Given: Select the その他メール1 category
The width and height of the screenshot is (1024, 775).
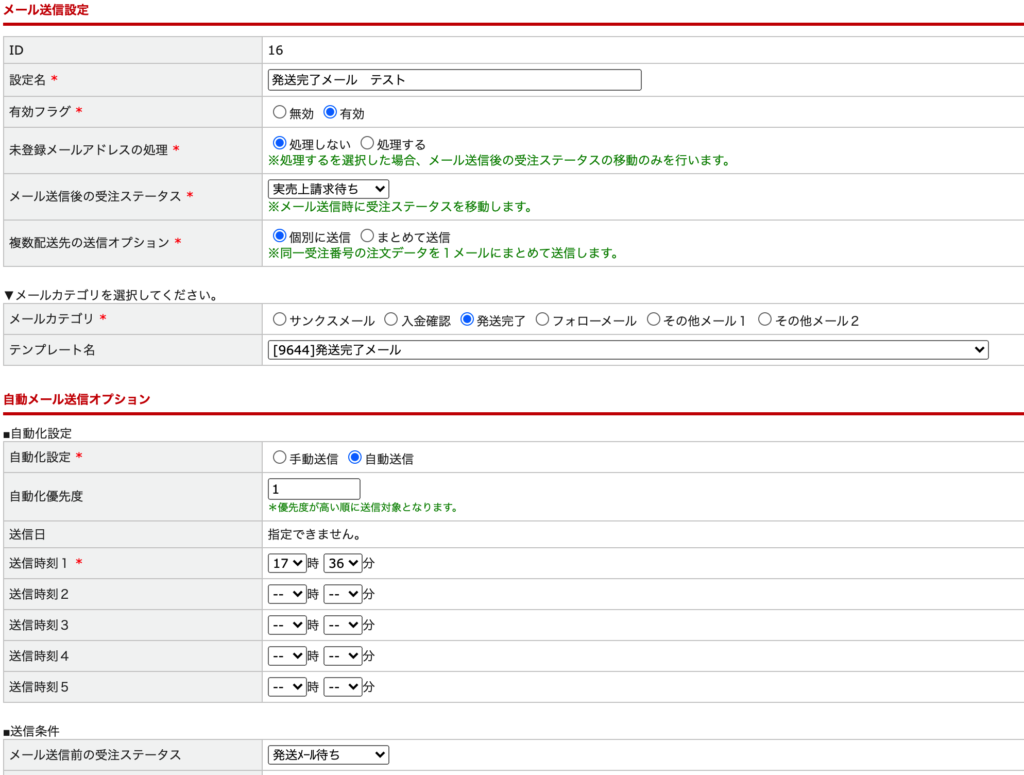Looking at the screenshot, I should click(x=654, y=320).
